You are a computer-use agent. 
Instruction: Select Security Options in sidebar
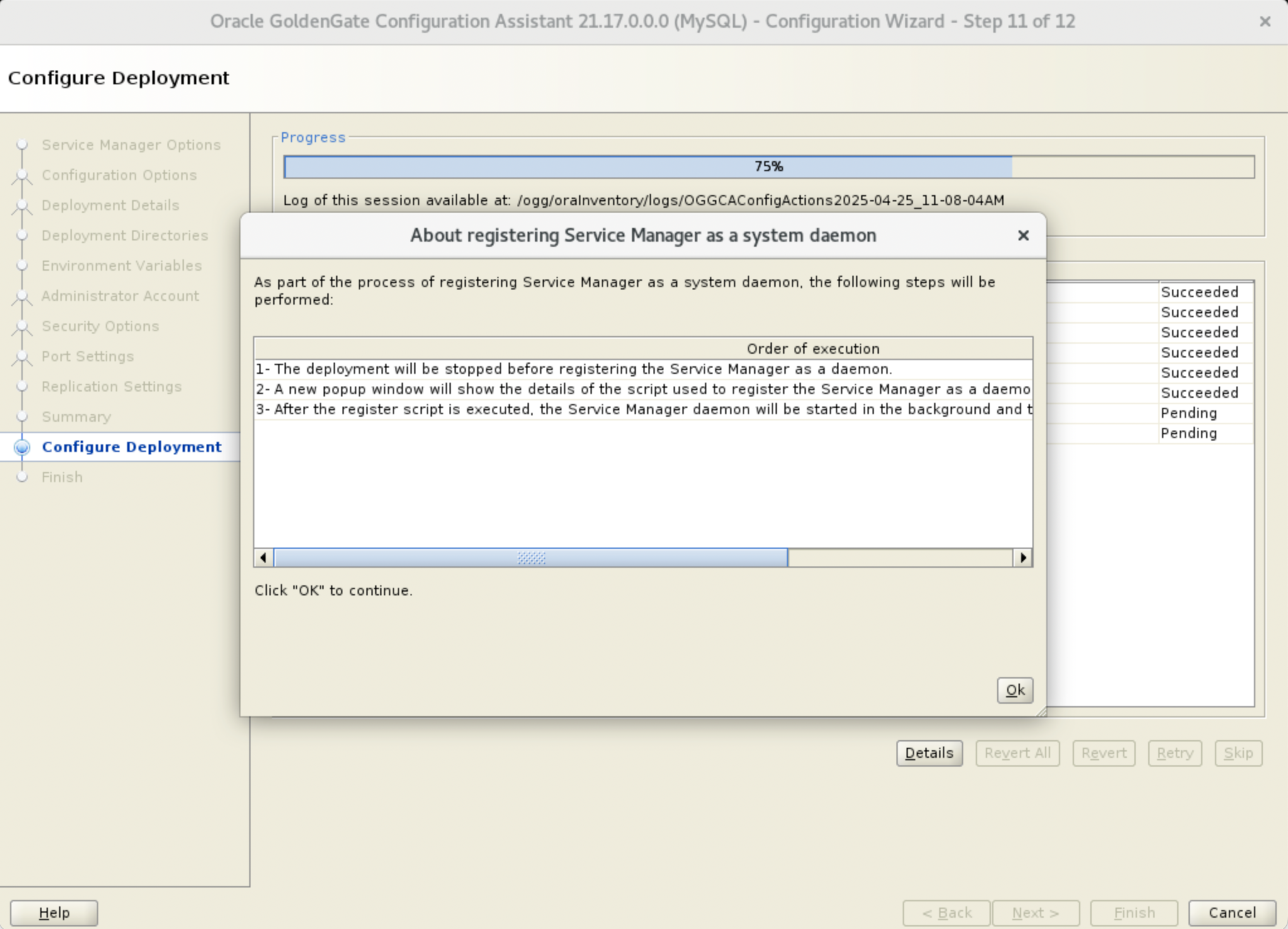(x=100, y=326)
